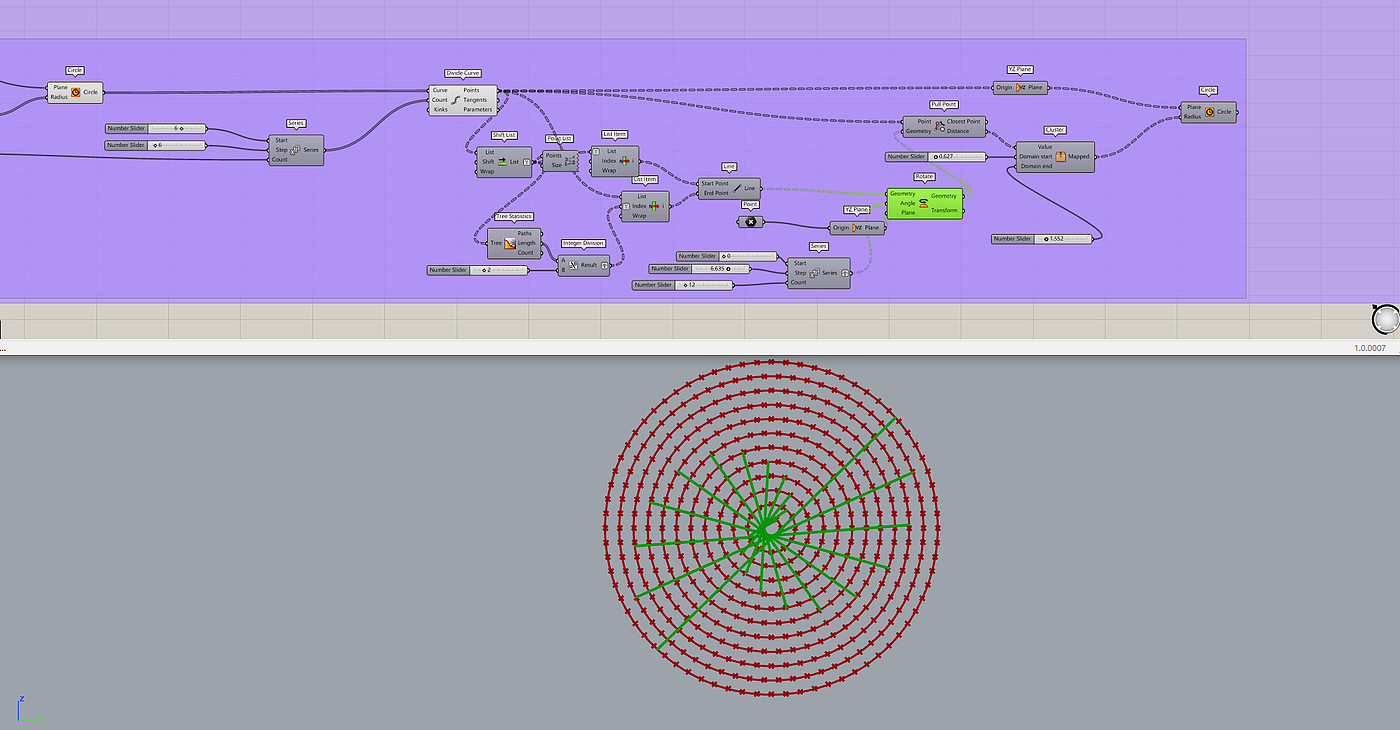1400x730 pixels.
Task: Click the 'Start Point' input of Line
Action: coord(715,184)
